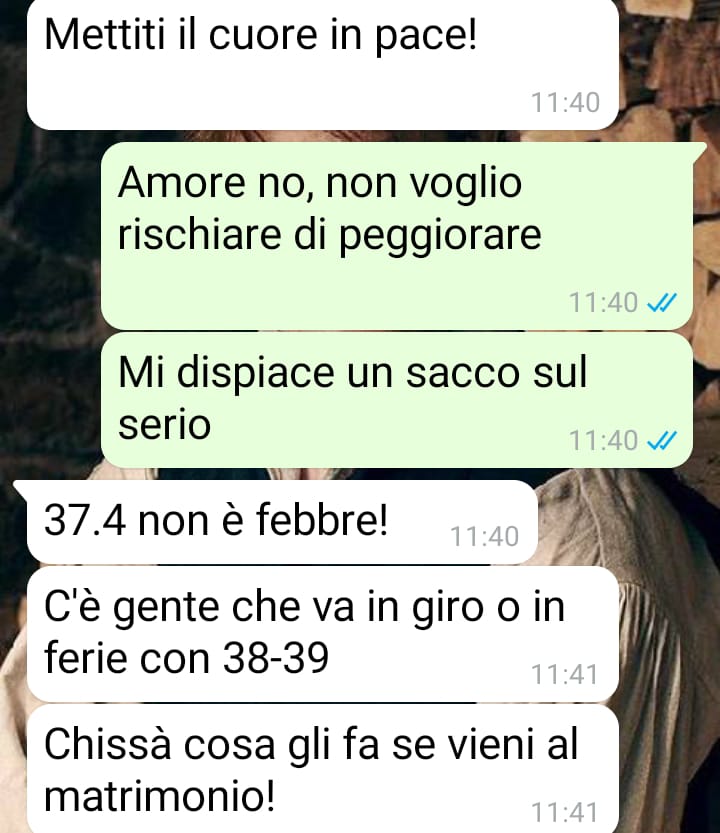This screenshot has width=720, height=833.
Task: Tap the 'Mi dispiace un sacco sul serio' message
Action: click(397, 401)
